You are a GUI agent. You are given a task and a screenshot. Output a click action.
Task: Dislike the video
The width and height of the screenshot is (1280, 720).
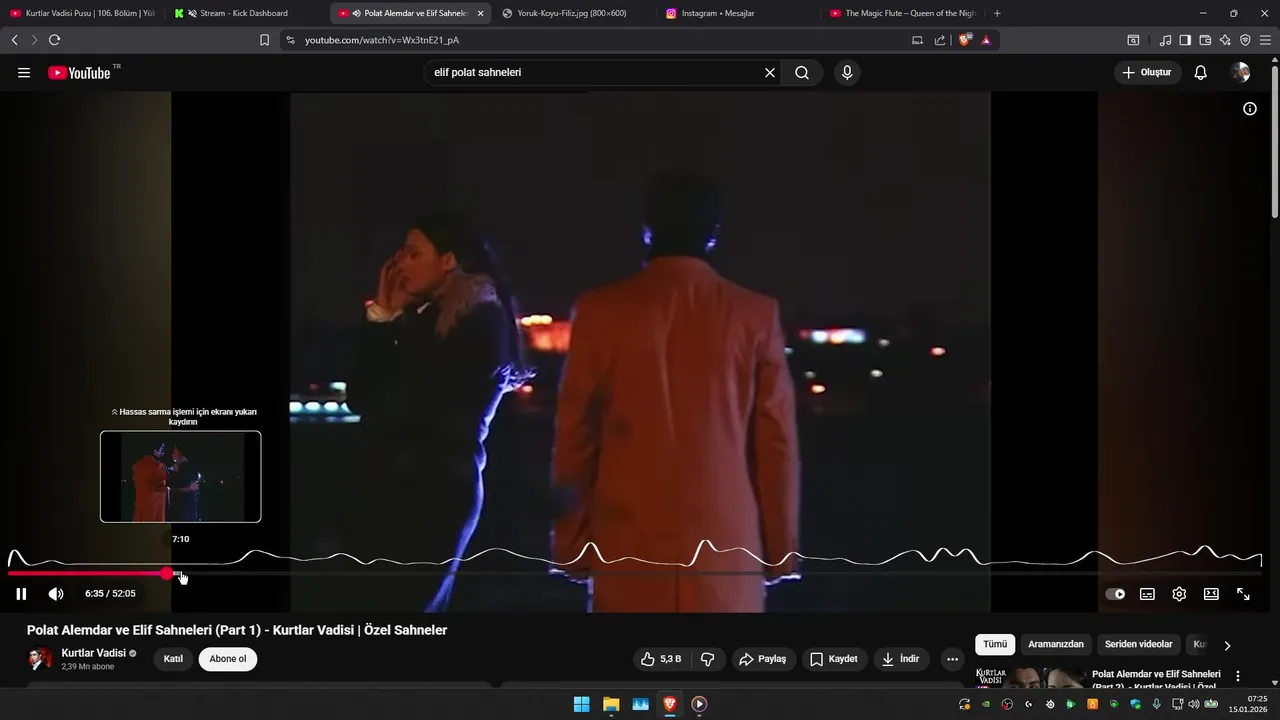pos(708,659)
